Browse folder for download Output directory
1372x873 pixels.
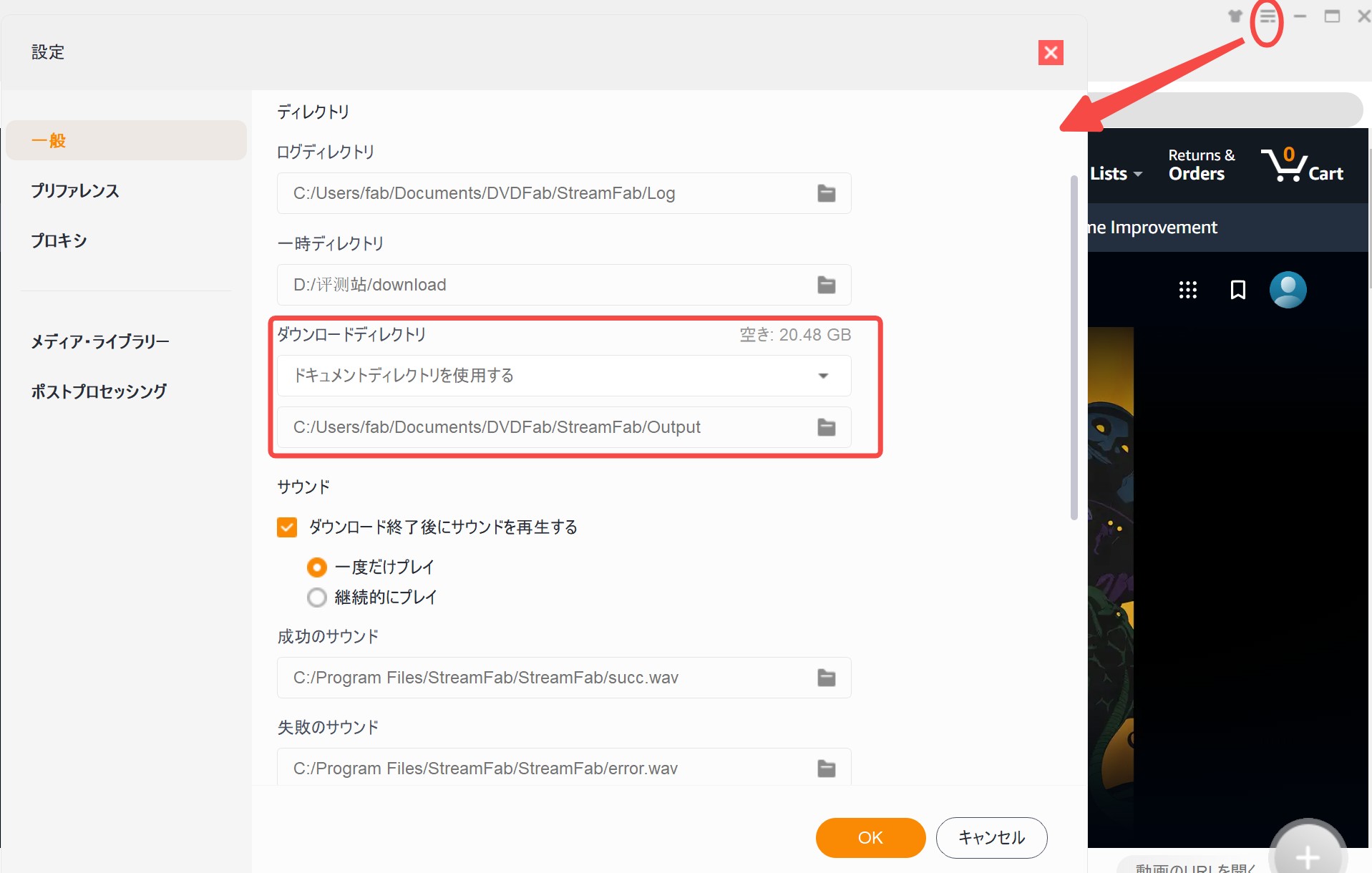pyautogui.click(x=827, y=427)
